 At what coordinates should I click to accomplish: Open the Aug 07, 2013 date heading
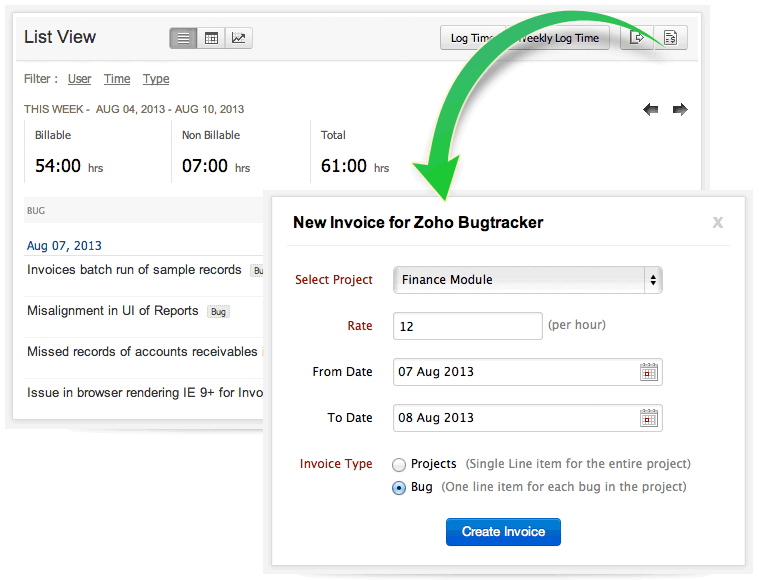[64, 245]
